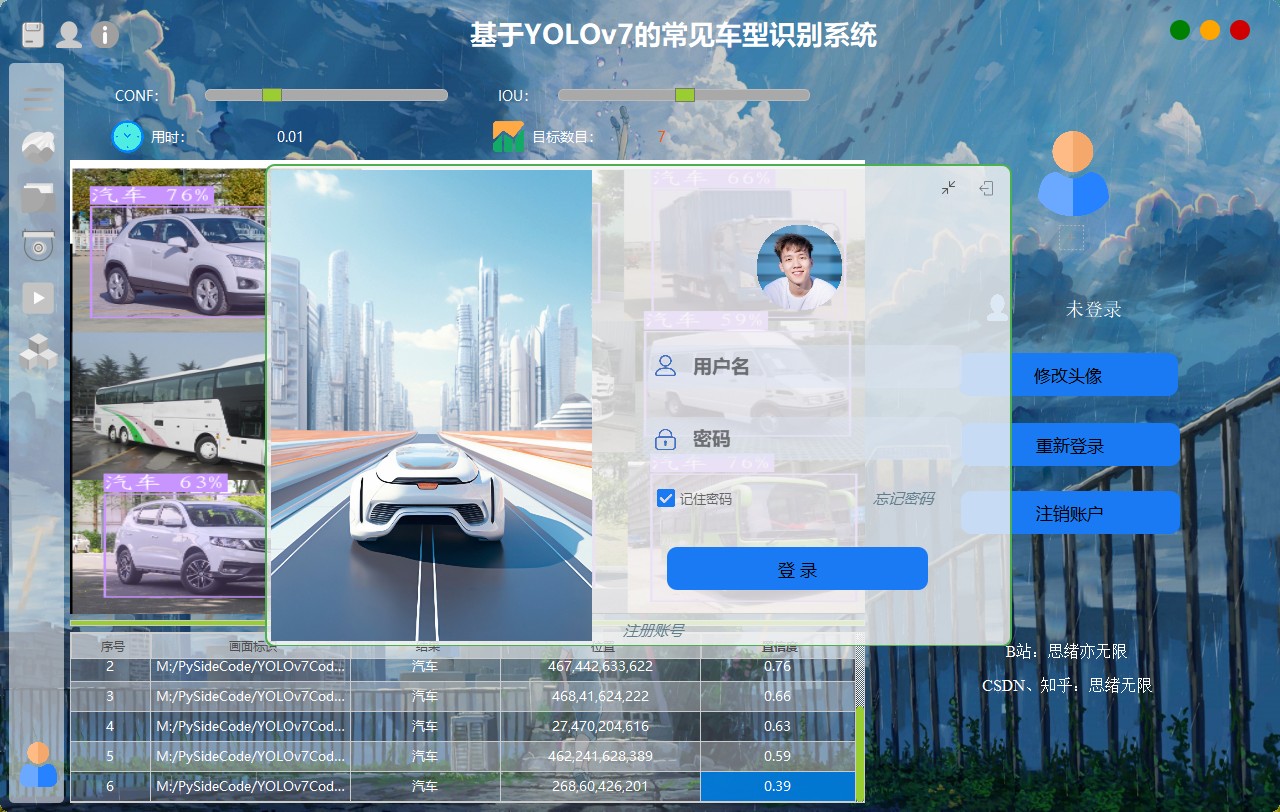The width and height of the screenshot is (1280, 812).
Task: Click the large account avatar above 未登录
Action: [1073, 173]
